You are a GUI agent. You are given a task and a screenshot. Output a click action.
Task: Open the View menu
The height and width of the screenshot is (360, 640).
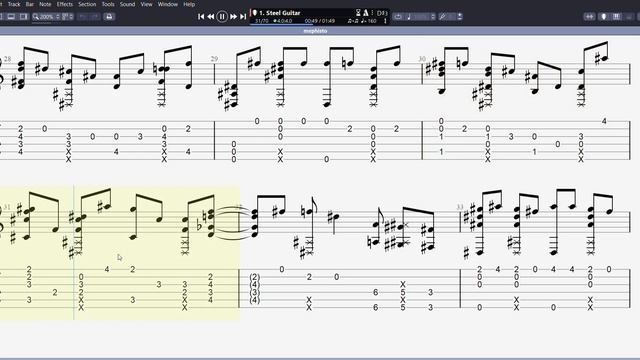point(146,4)
